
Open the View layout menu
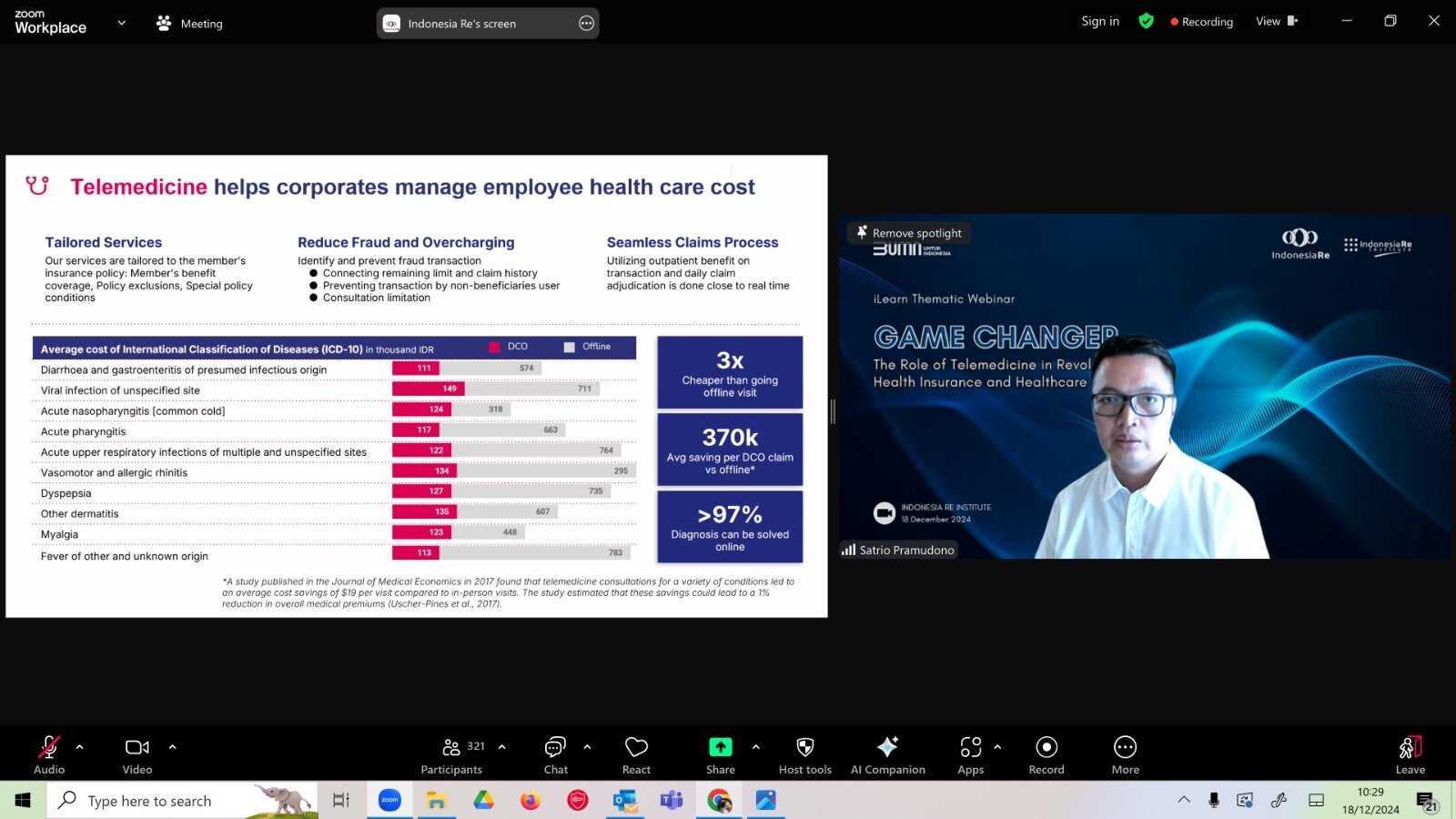[1277, 21]
